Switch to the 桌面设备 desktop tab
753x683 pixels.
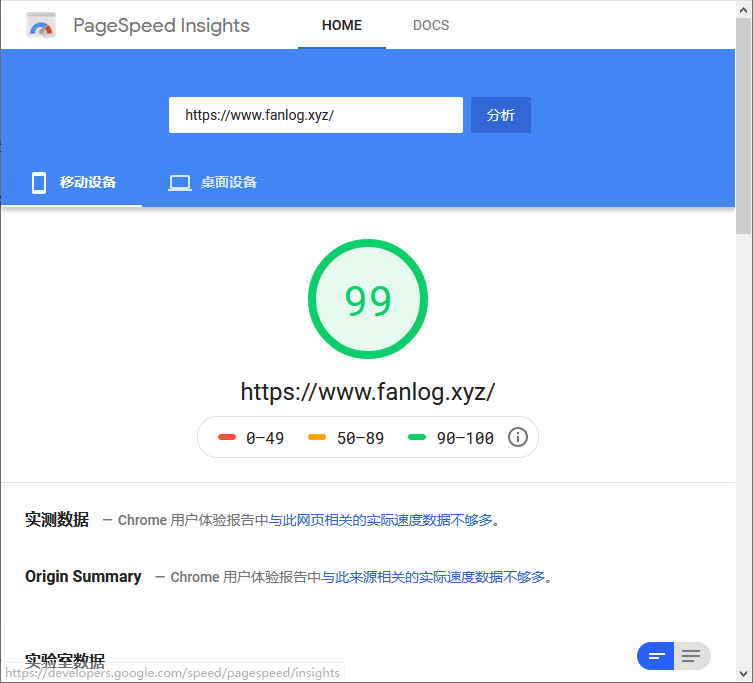click(x=212, y=183)
